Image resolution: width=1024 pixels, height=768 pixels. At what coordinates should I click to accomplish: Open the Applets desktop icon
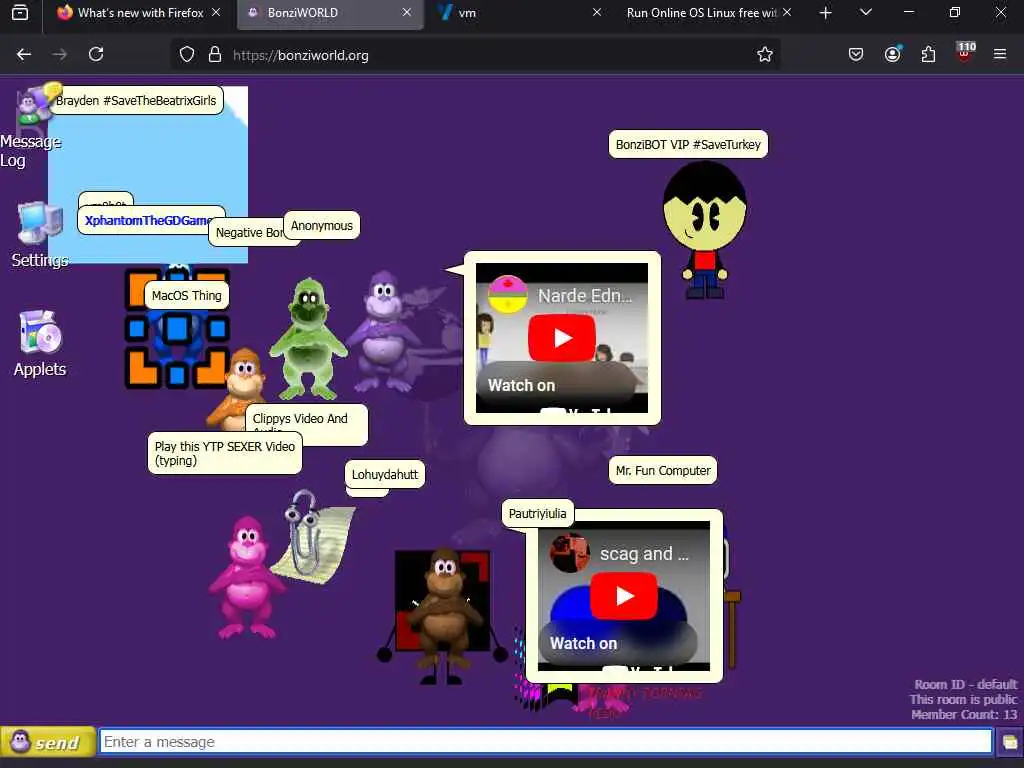point(40,344)
